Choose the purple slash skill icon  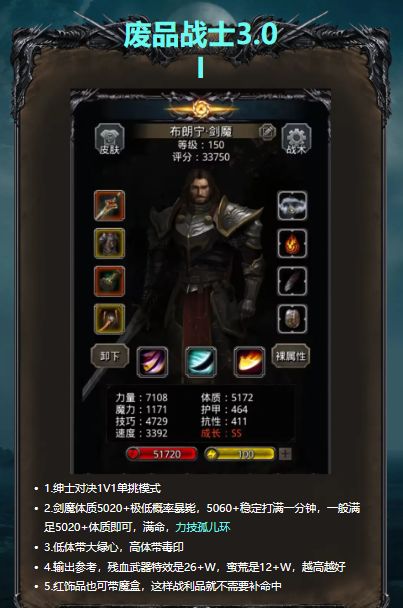click(152, 362)
